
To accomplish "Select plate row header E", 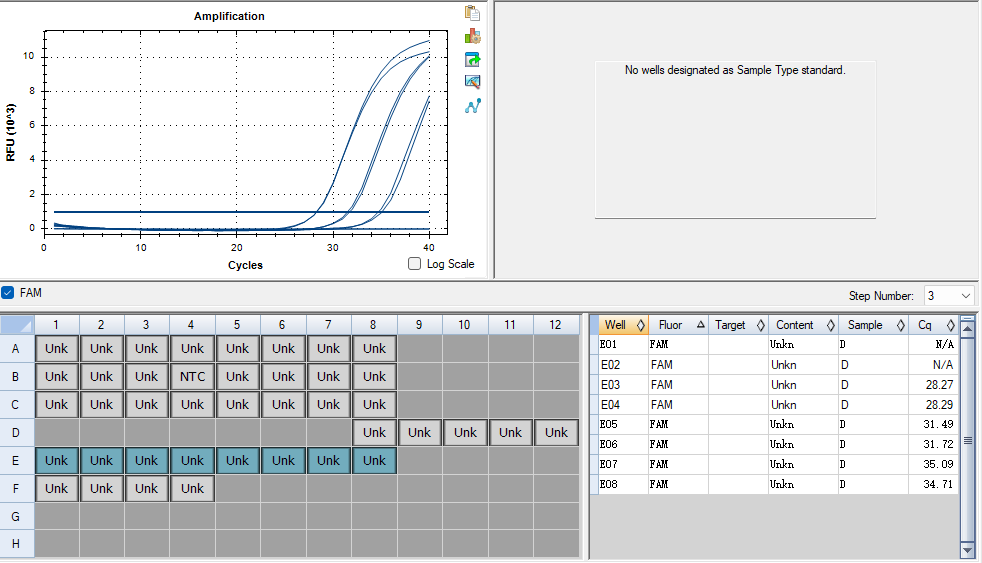I will pyautogui.click(x=16, y=460).
